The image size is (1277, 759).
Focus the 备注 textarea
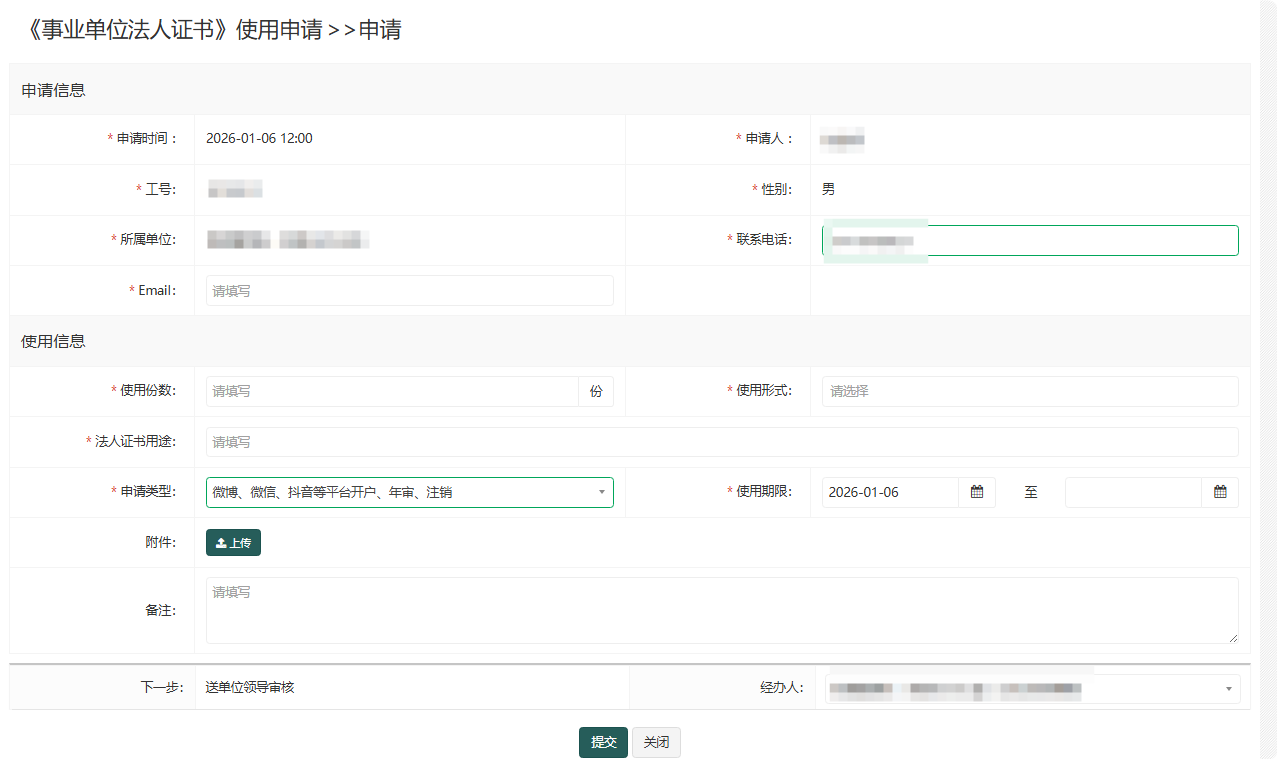(721, 610)
